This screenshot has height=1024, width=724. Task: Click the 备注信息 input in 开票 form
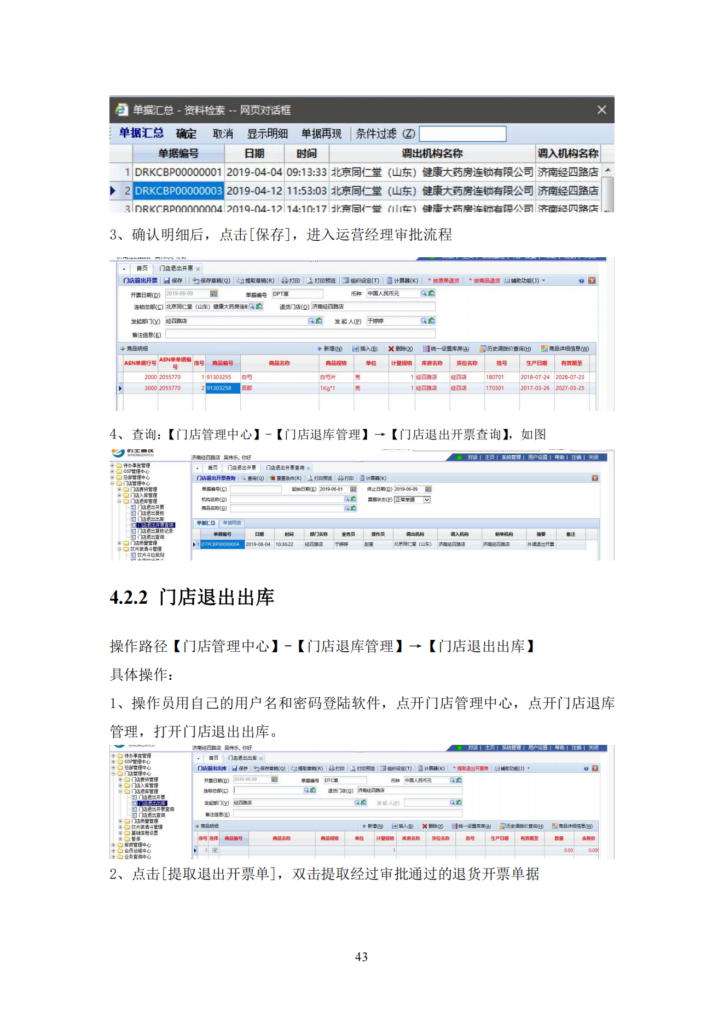[300, 334]
